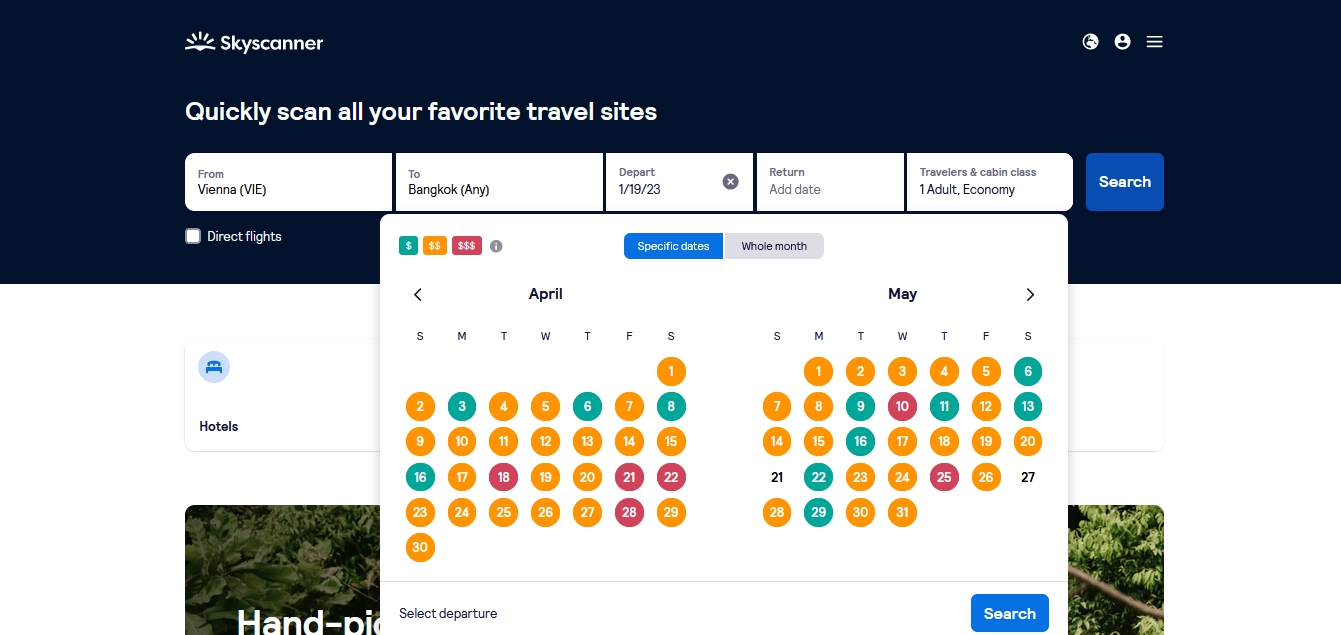Click the Return date field
1341x635 pixels.
tap(830, 182)
